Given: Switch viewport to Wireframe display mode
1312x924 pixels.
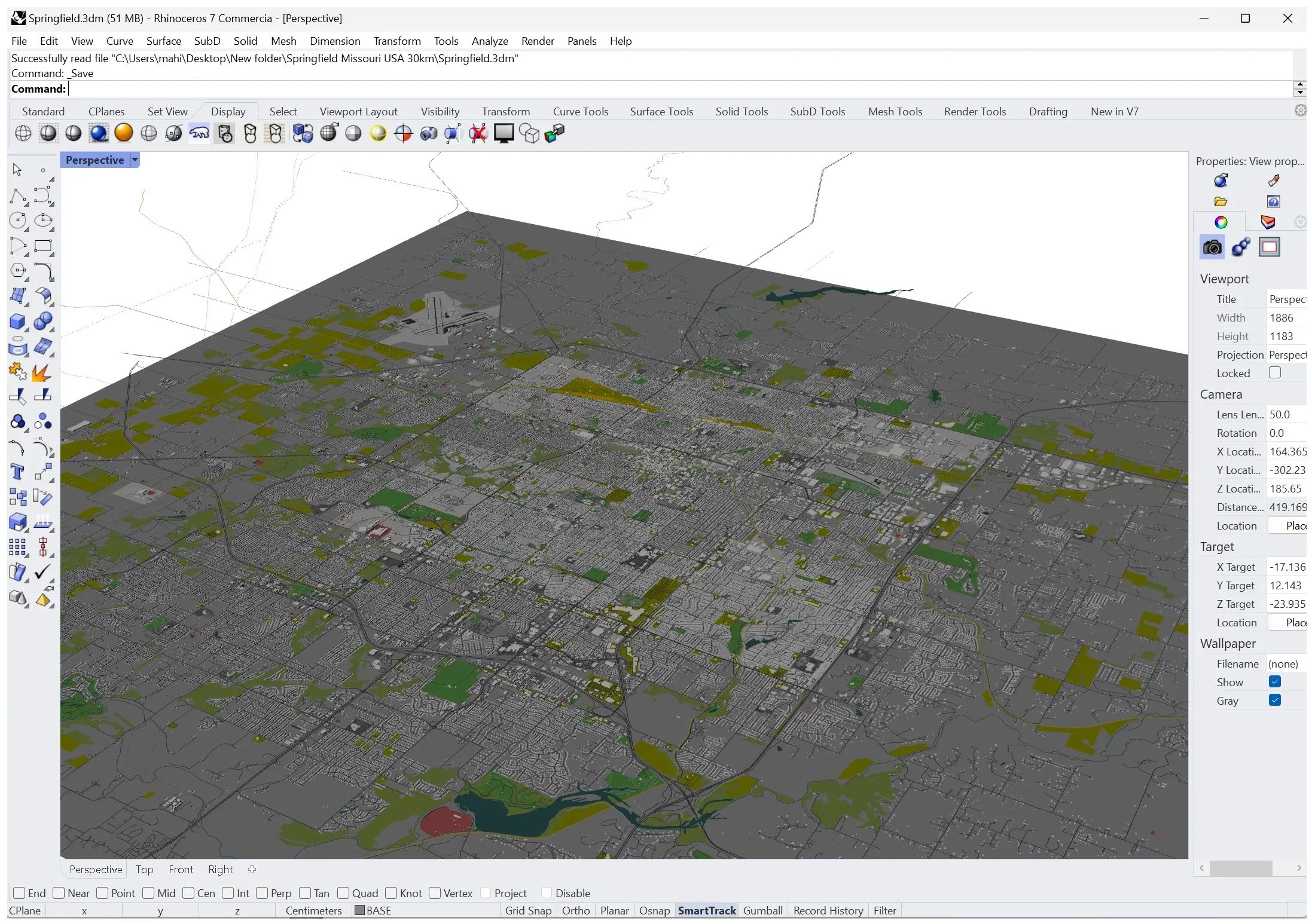Looking at the screenshot, I should pyautogui.click(x=23, y=133).
